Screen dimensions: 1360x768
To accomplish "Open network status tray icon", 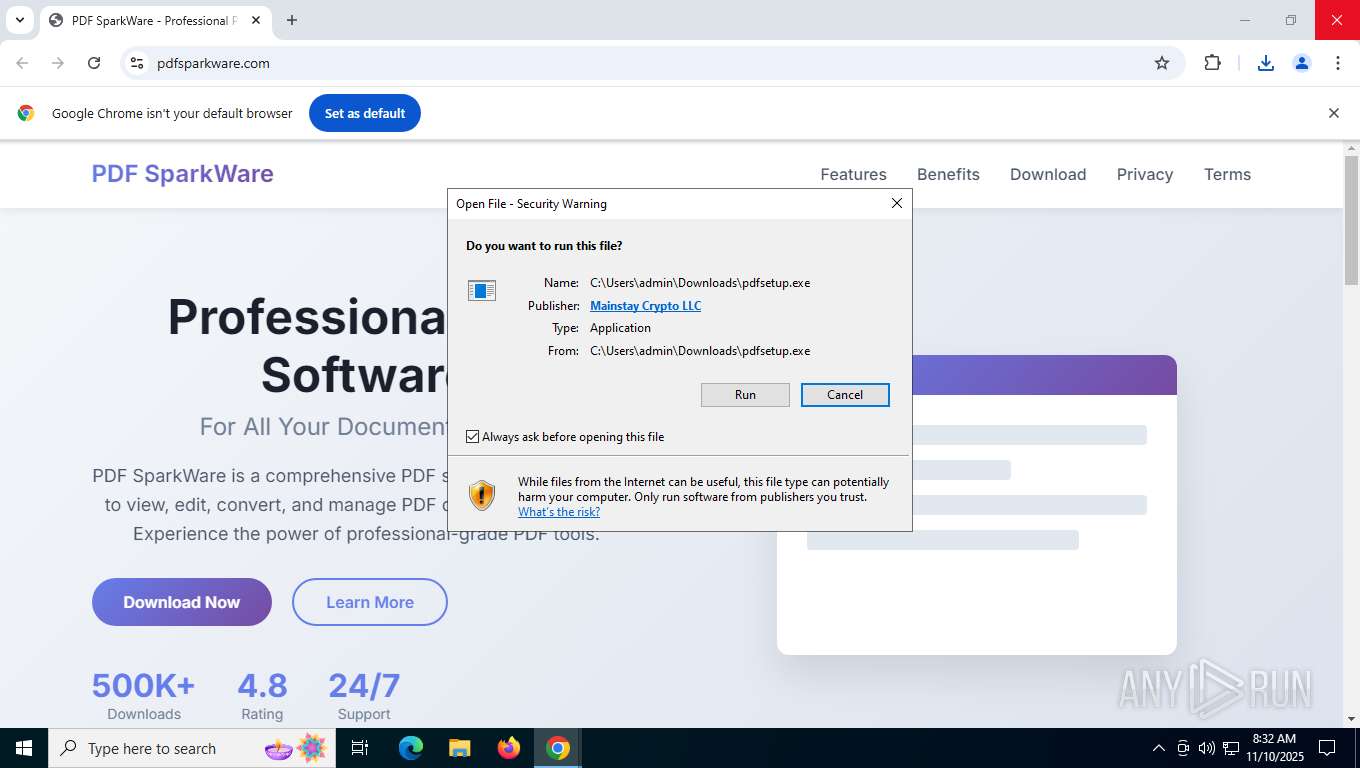I will (1231, 748).
